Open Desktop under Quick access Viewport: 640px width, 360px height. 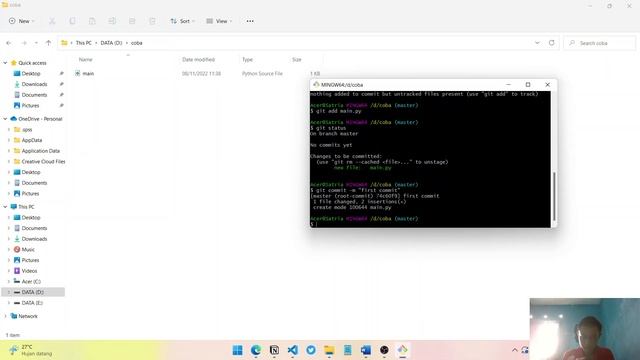coord(31,73)
